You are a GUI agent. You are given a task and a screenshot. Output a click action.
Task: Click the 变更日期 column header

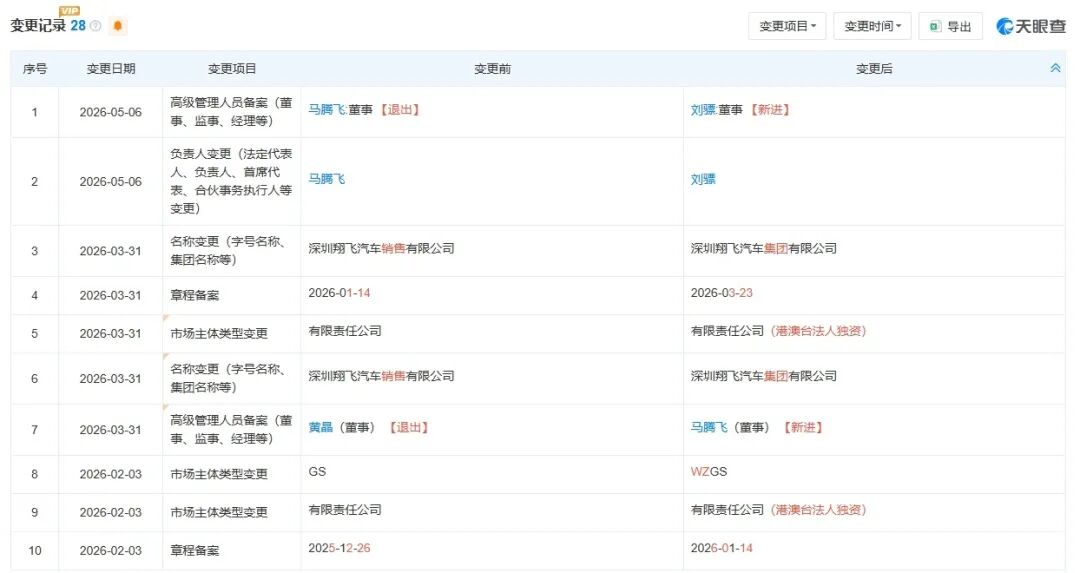(110, 69)
